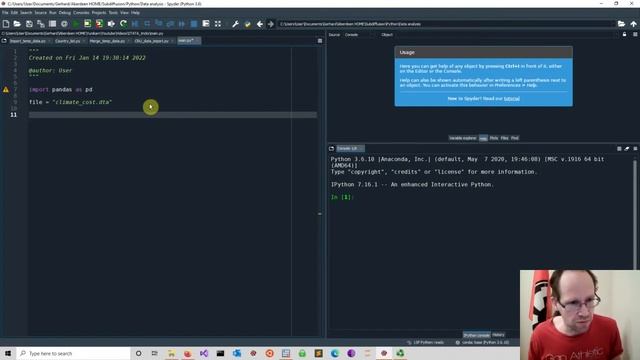This screenshot has height=360, width=640.
Task: Open the Search menu
Action: (26, 13)
